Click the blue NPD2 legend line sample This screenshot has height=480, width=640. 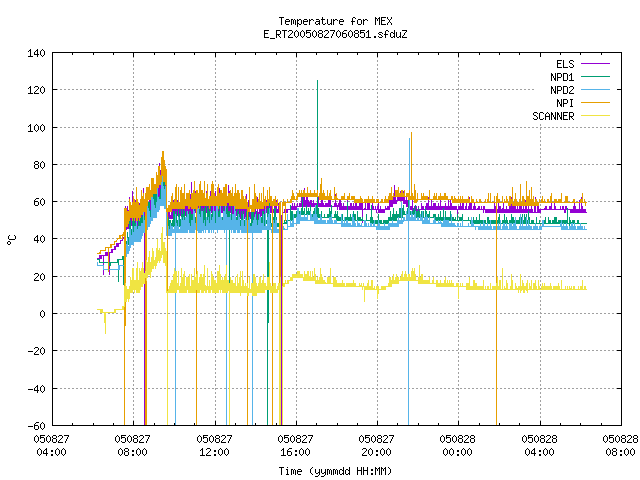click(x=595, y=90)
